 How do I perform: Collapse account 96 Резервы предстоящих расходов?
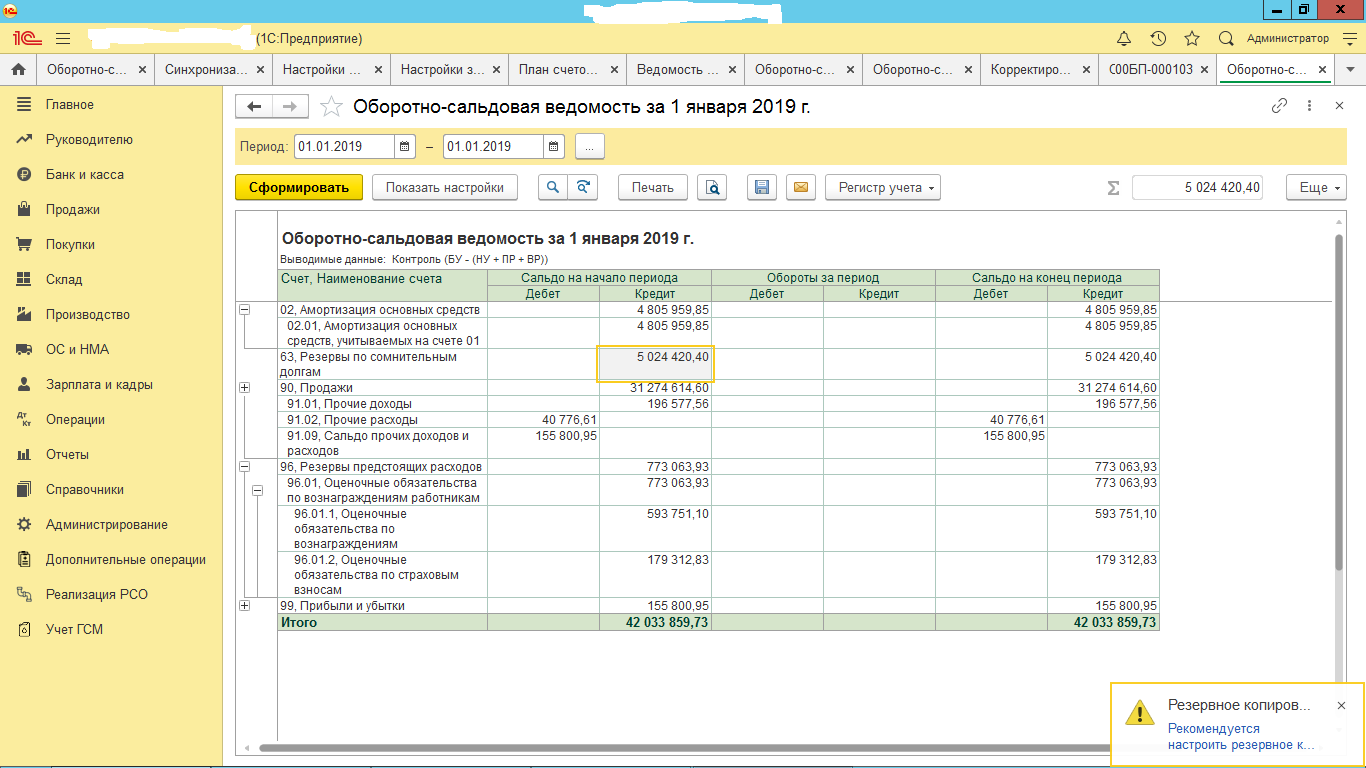[x=244, y=467]
